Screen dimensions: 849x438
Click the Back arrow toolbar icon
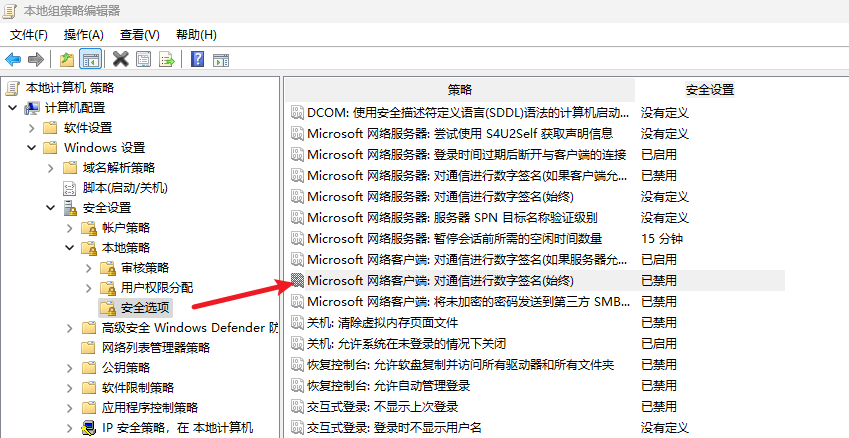point(13,59)
